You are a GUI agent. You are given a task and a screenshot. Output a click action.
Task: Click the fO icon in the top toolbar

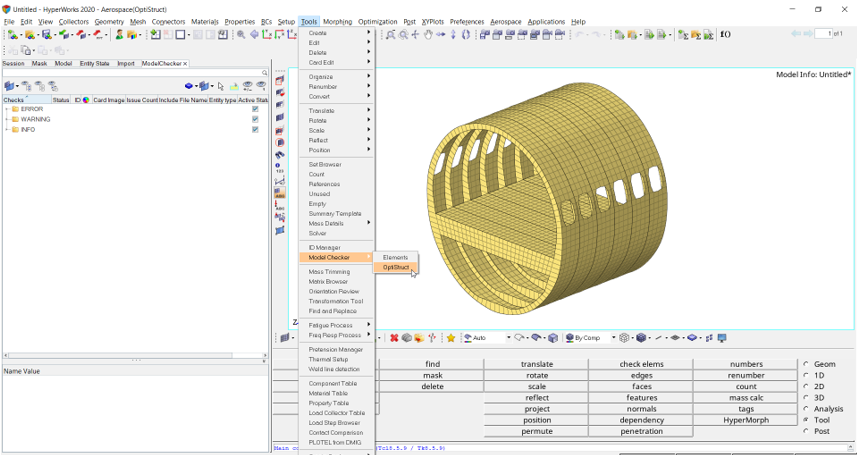click(x=725, y=35)
